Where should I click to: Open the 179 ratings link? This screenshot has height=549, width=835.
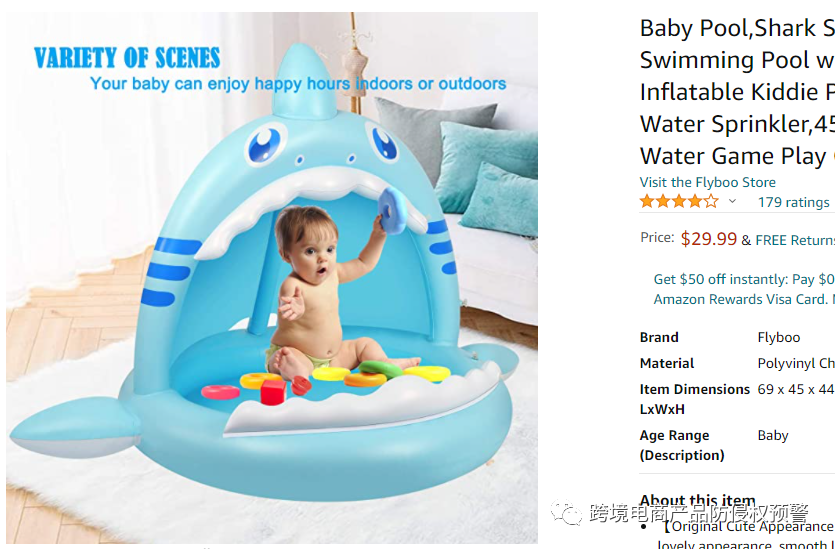click(793, 202)
